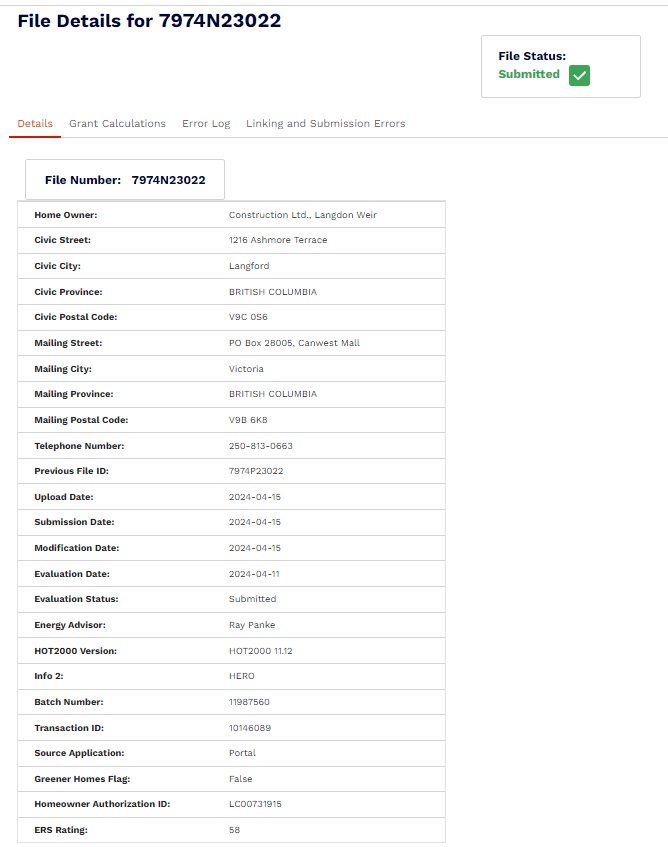
Task: Click the Energy Advisor name Ray Panke
Action: click(x=251, y=625)
